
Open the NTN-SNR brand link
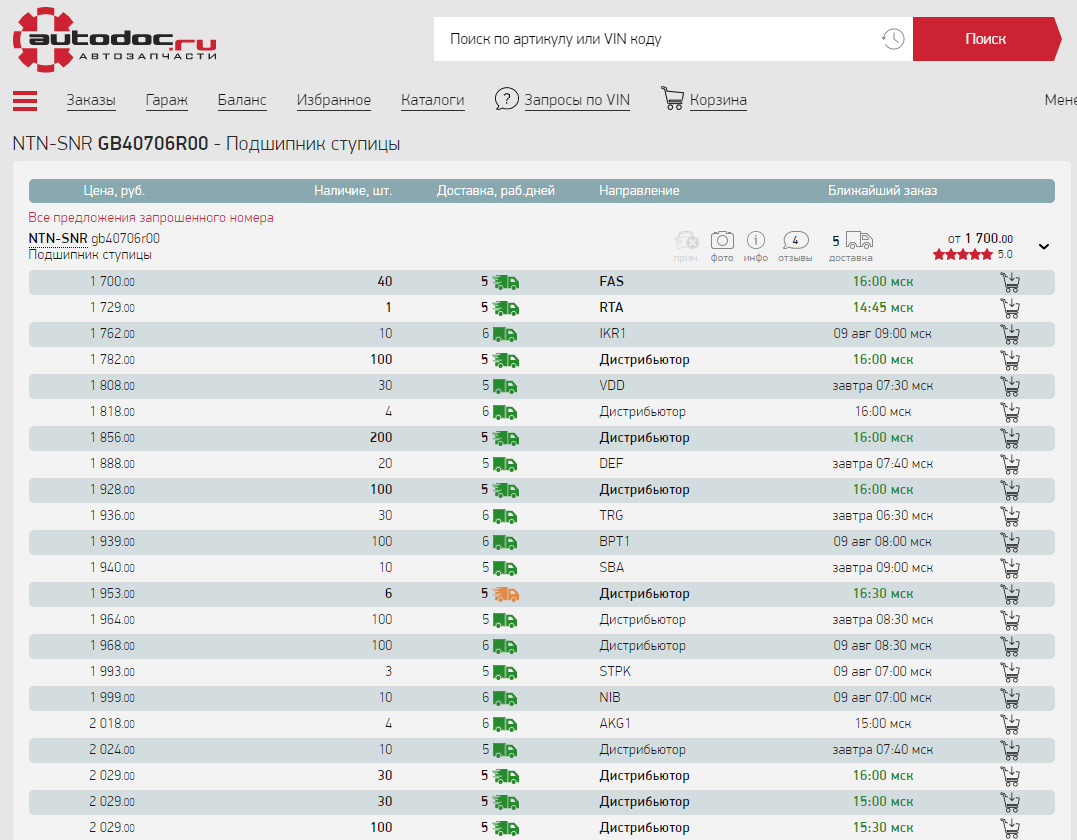pos(57,239)
